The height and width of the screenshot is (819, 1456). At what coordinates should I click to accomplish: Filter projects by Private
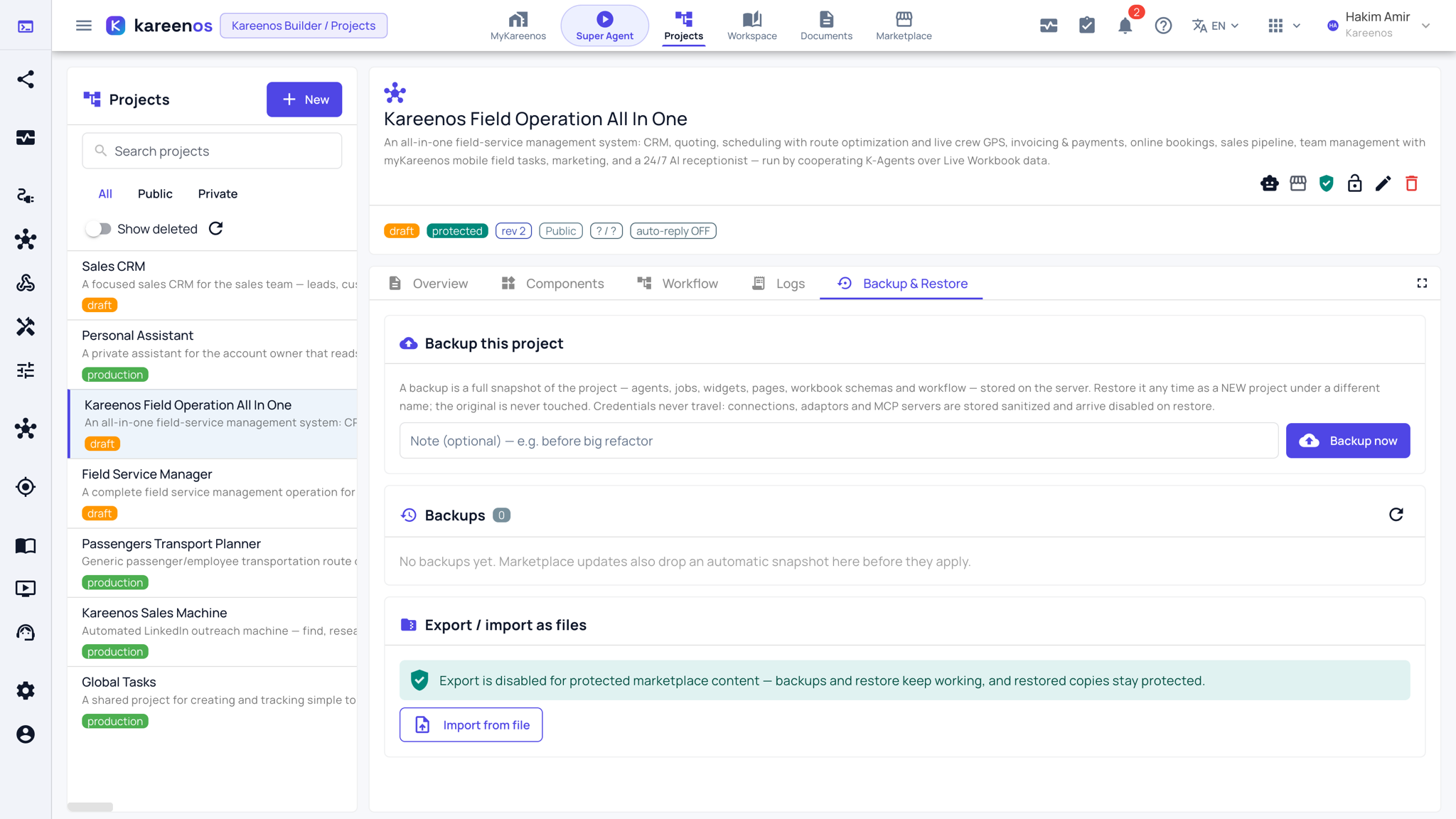click(218, 193)
